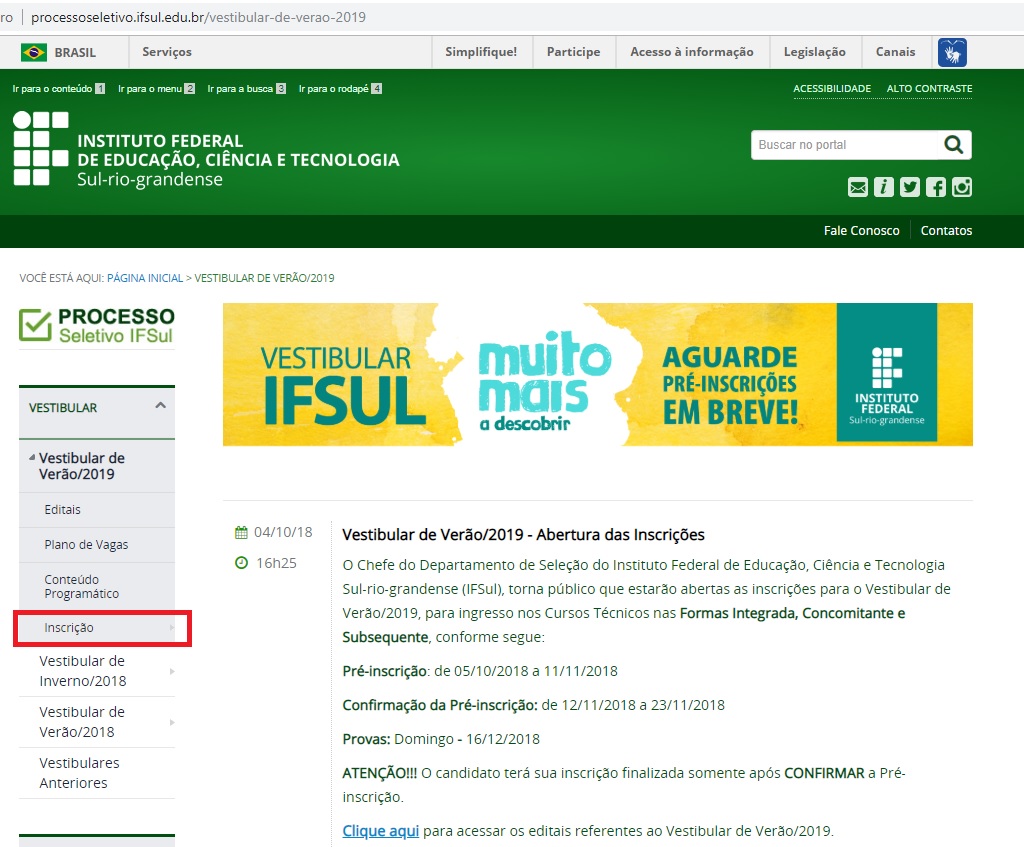Click the browser address bar URL
The width and height of the screenshot is (1024, 847).
click(x=199, y=18)
